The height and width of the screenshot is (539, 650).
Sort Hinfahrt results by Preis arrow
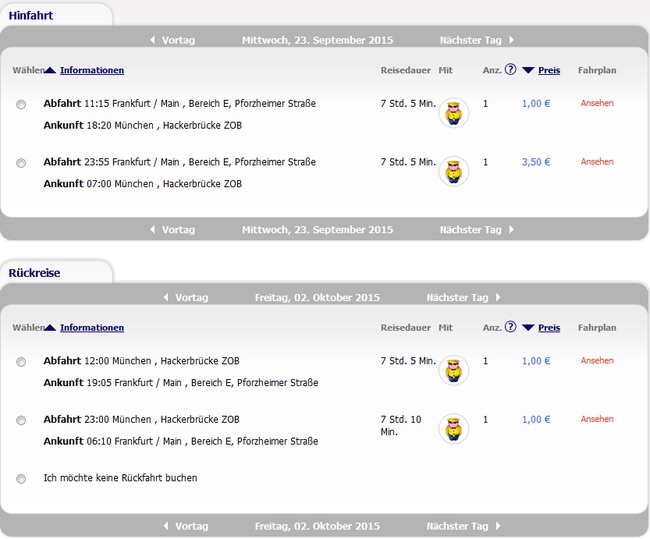point(528,71)
